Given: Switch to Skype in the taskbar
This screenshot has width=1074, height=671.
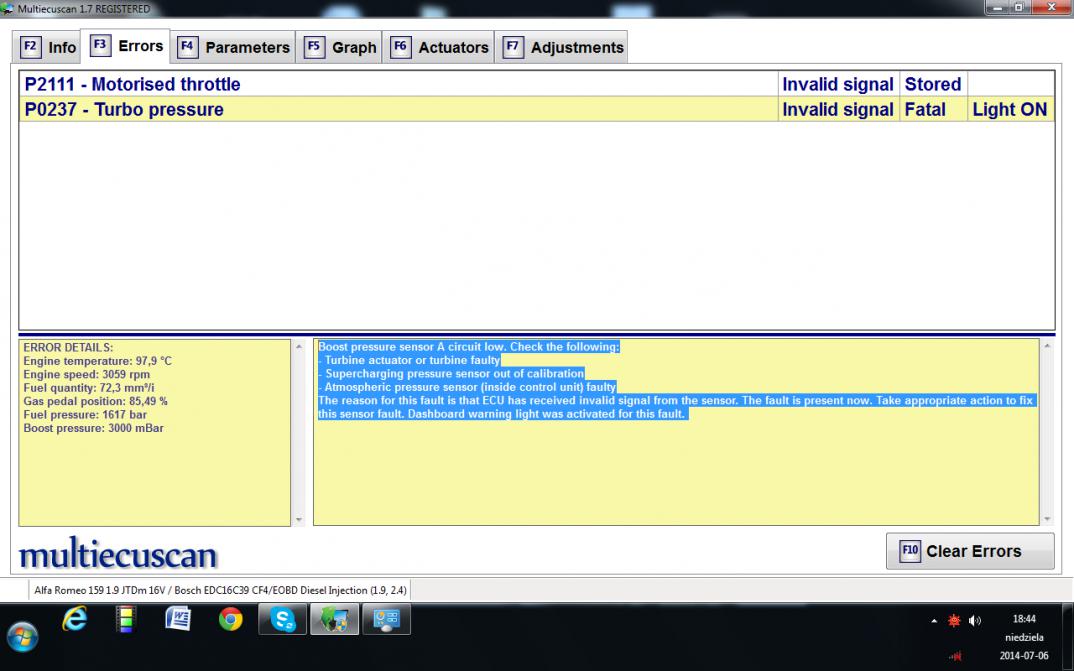Looking at the screenshot, I should [282, 620].
